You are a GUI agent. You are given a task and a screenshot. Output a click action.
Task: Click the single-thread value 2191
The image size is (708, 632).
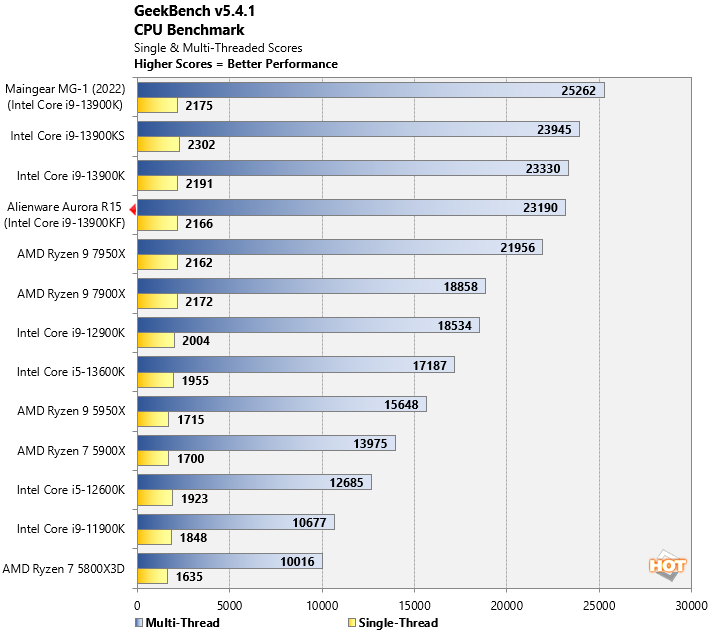tap(199, 184)
